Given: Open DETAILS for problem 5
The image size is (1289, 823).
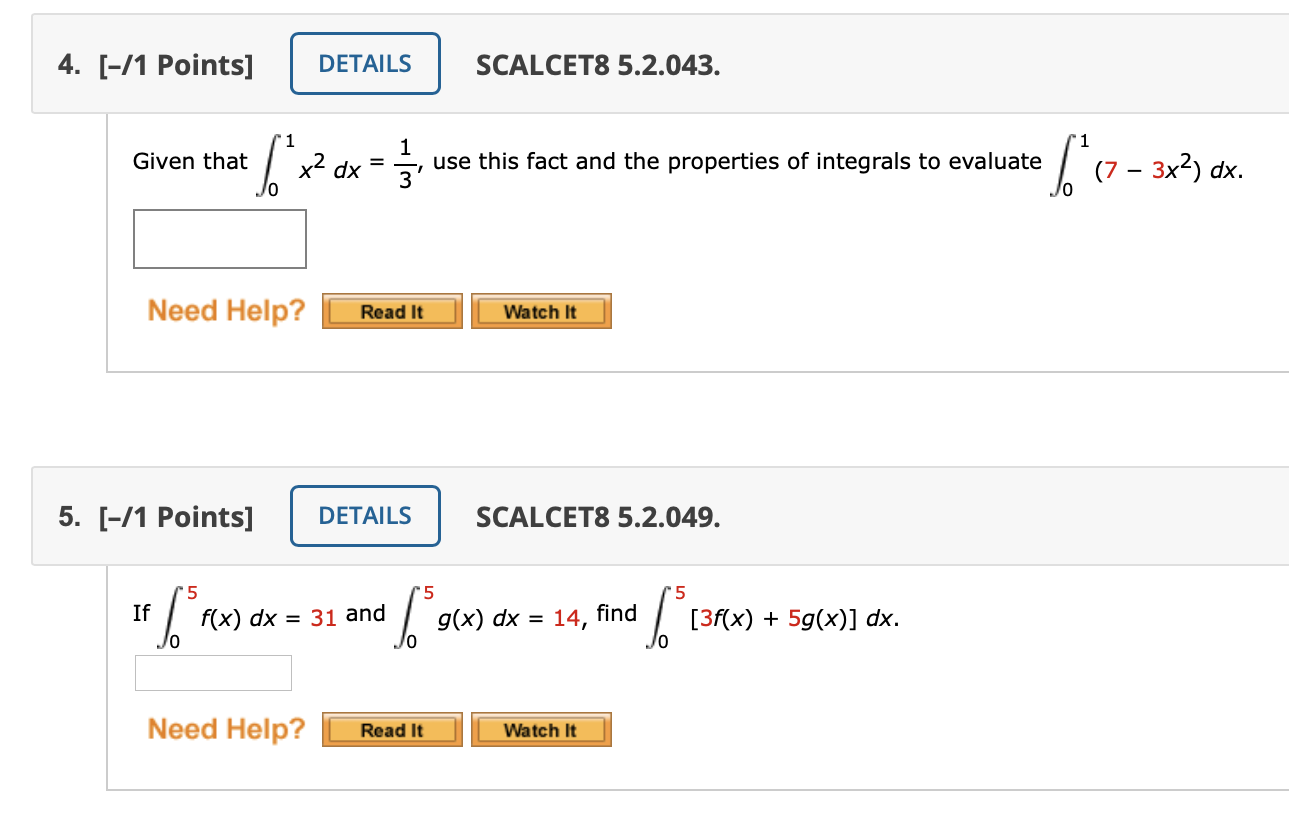Looking at the screenshot, I should pyautogui.click(x=365, y=516).
